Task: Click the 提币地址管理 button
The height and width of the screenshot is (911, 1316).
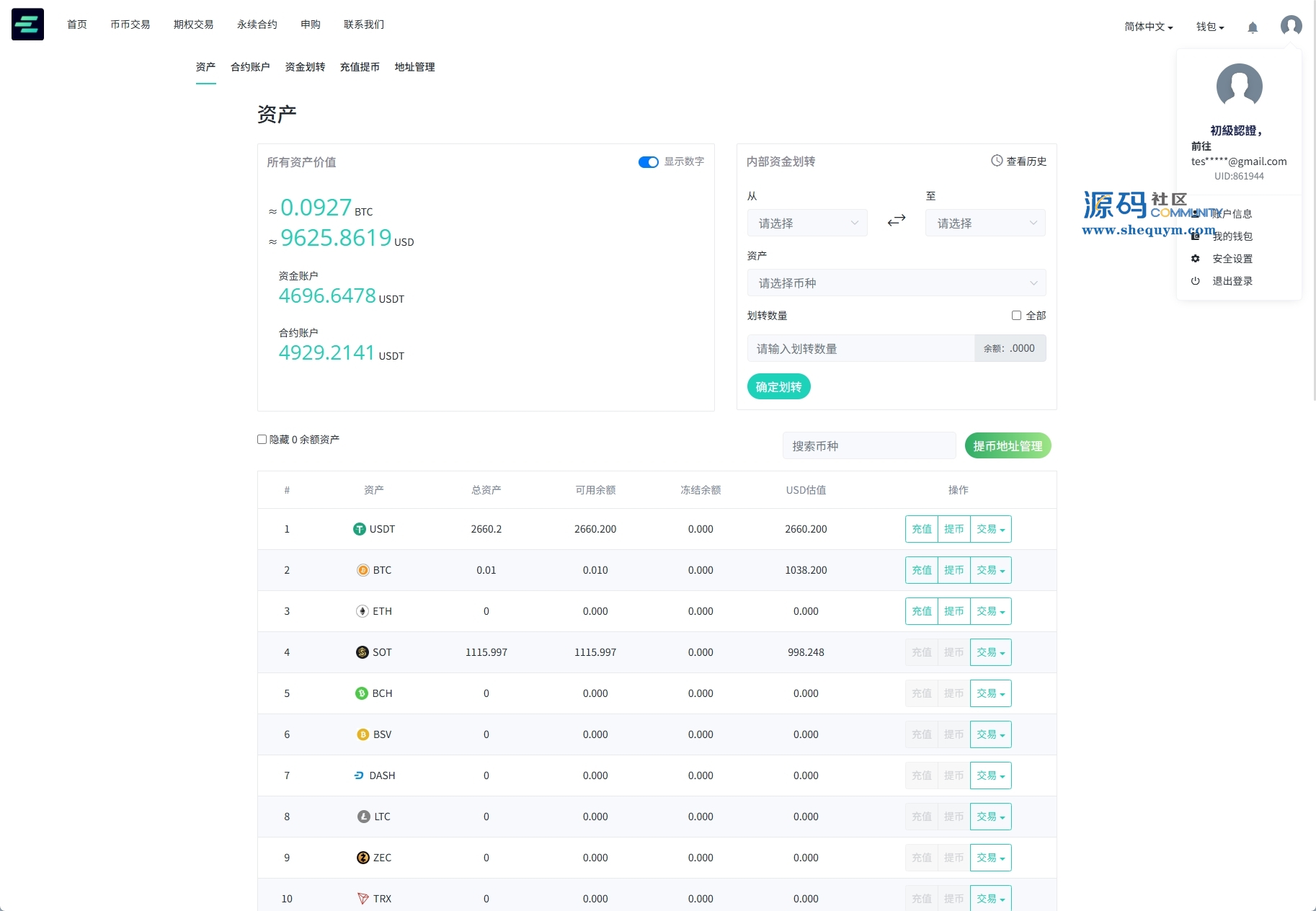Action: point(1008,446)
